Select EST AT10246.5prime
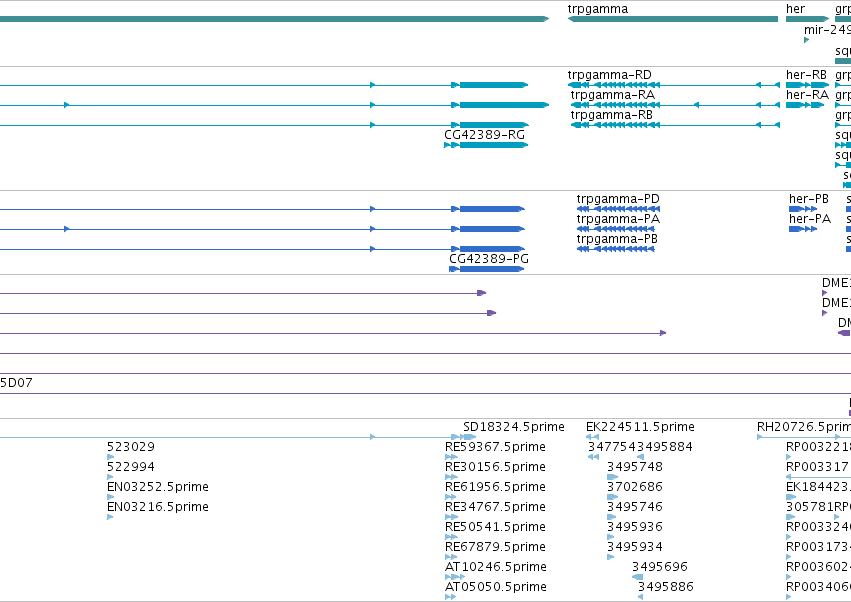851x602 pixels. [496, 567]
